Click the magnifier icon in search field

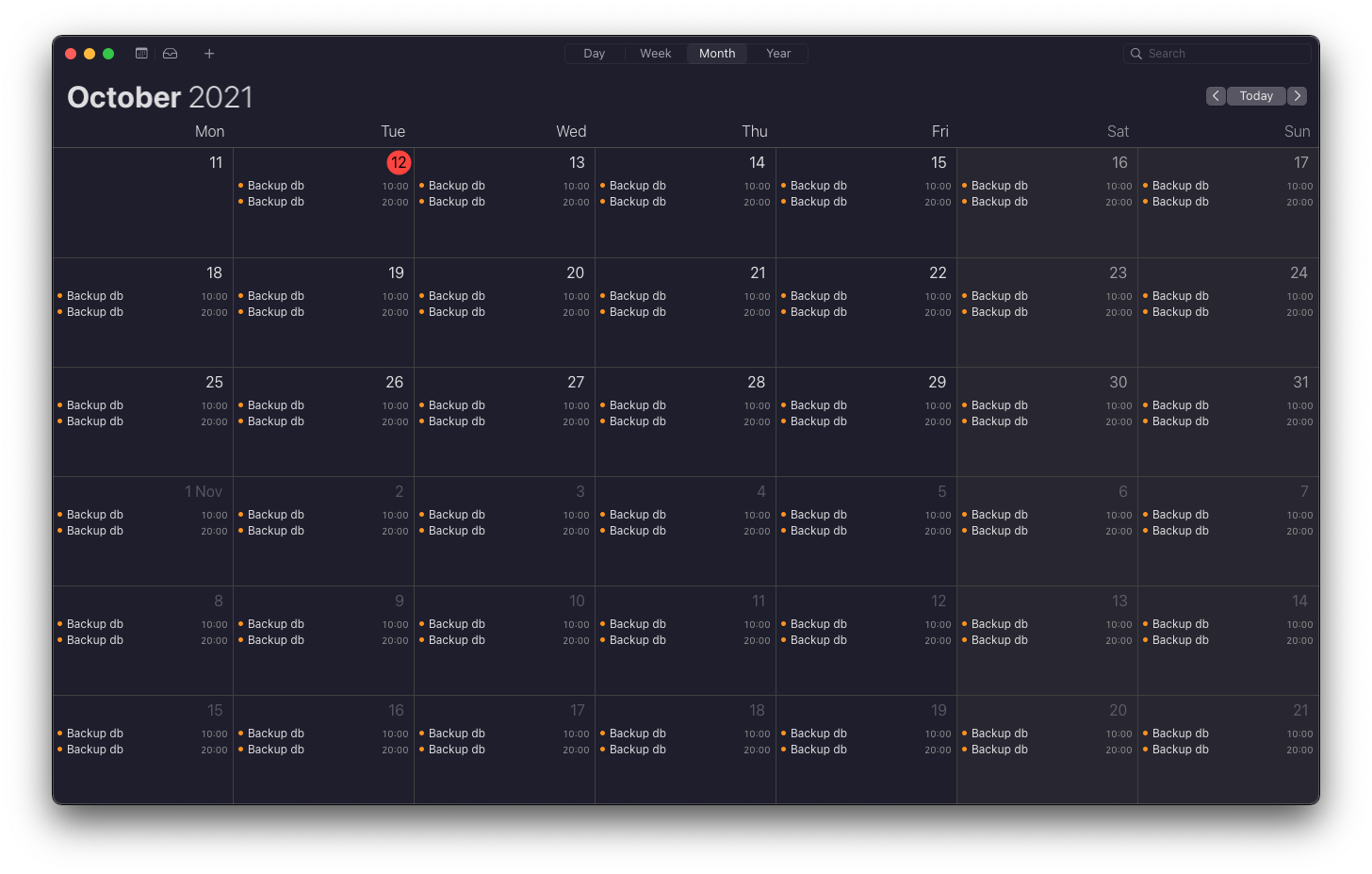[x=1136, y=54]
